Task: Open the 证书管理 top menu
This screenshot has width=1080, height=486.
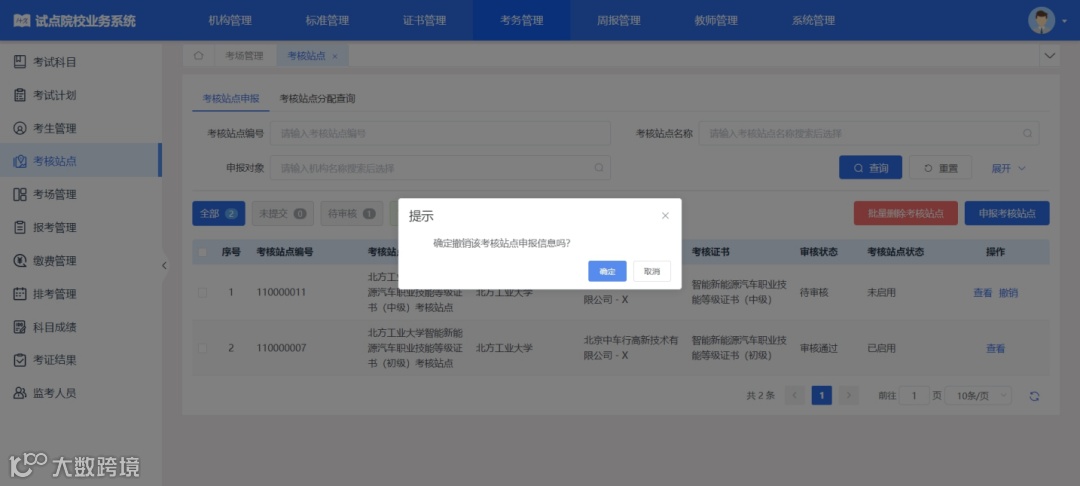Action: click(424, 21)
